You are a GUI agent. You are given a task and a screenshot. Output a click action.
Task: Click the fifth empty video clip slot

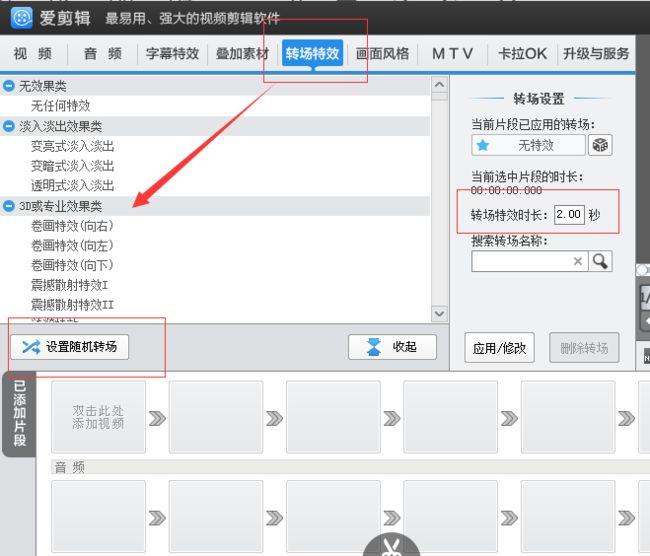click(x=568, y=417)
